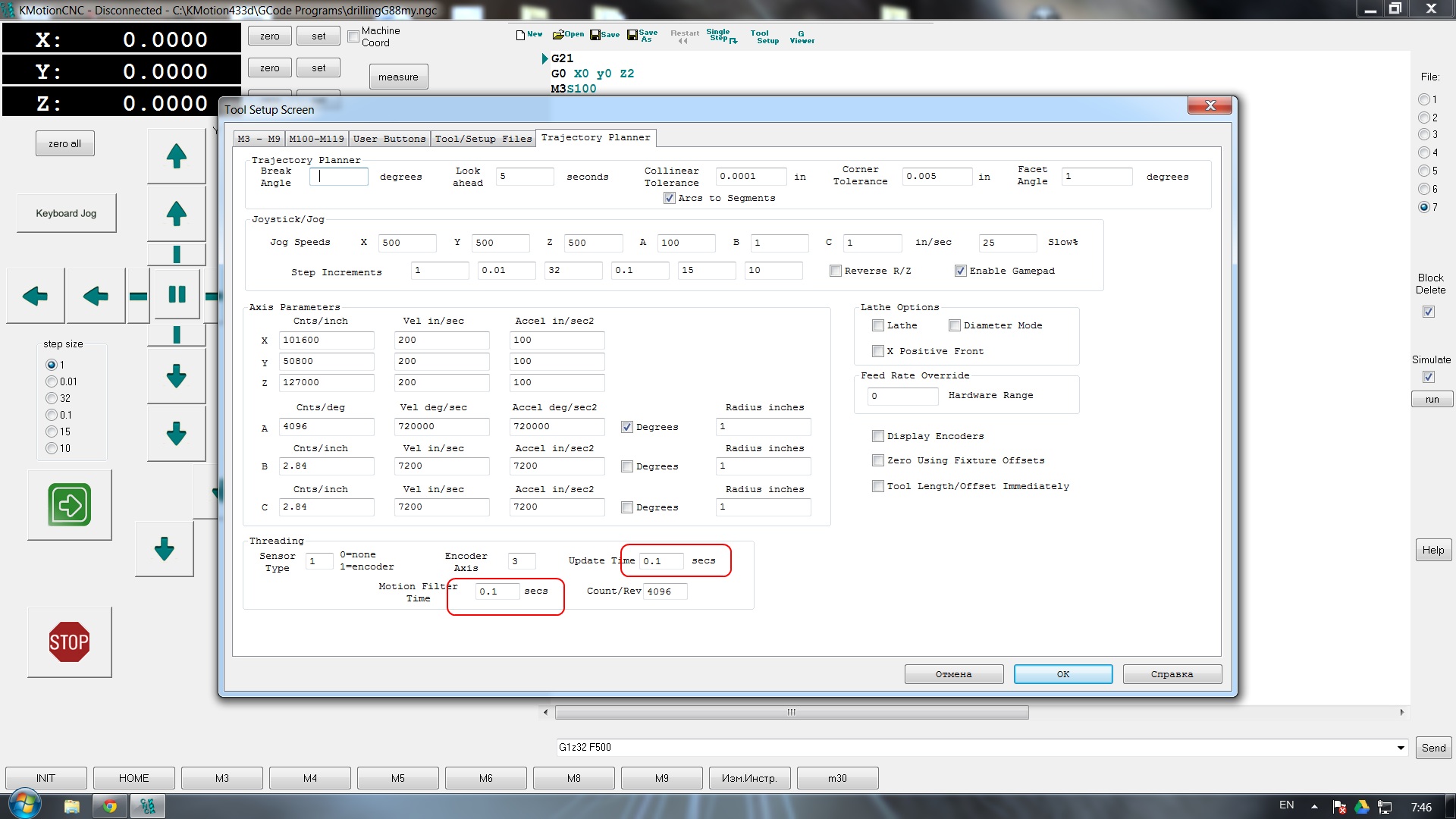The image size is (1456, 819).
Task: Open the G Viewer toolbar item
Action: [x=802, y=37]
